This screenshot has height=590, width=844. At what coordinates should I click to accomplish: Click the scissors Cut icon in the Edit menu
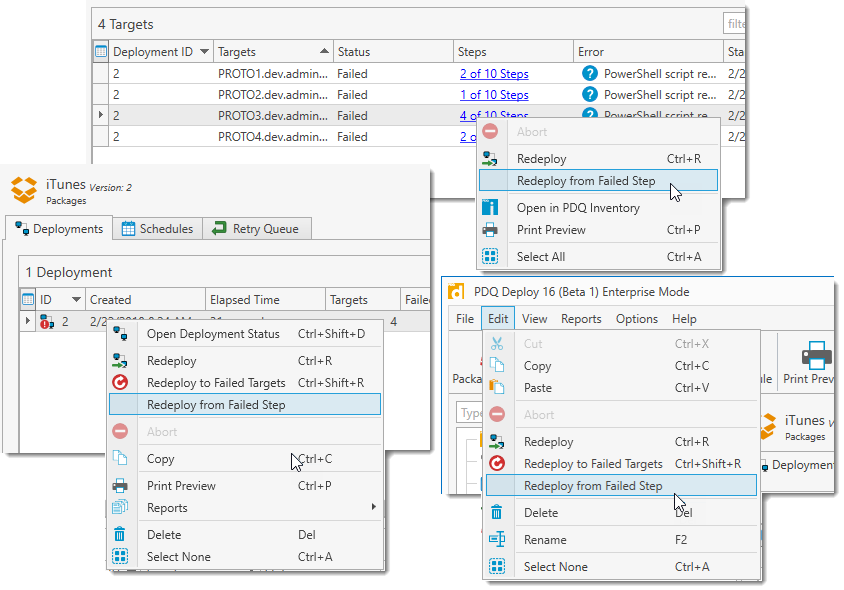[x=497, y=343]
